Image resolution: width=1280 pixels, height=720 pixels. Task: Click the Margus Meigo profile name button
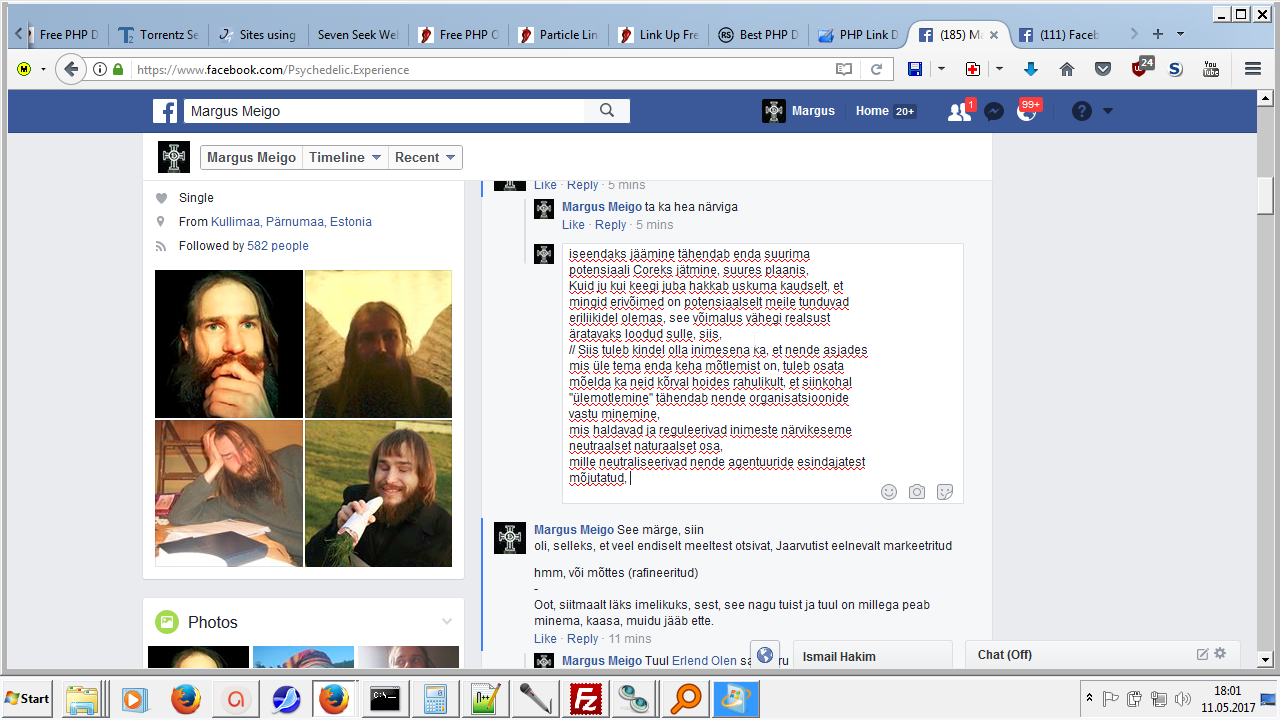252,157
